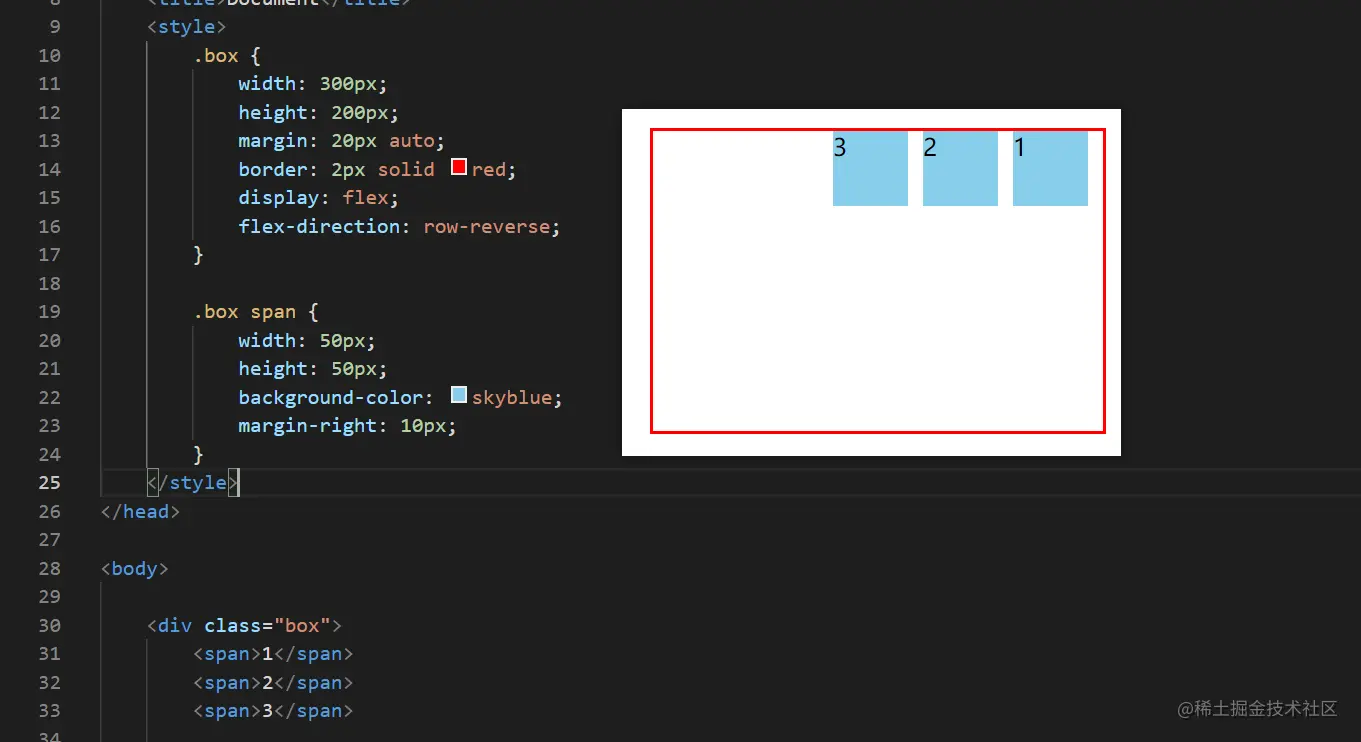Click line number 19 in the gutter
Screen dimensions: 1361x742
point(49,312)
